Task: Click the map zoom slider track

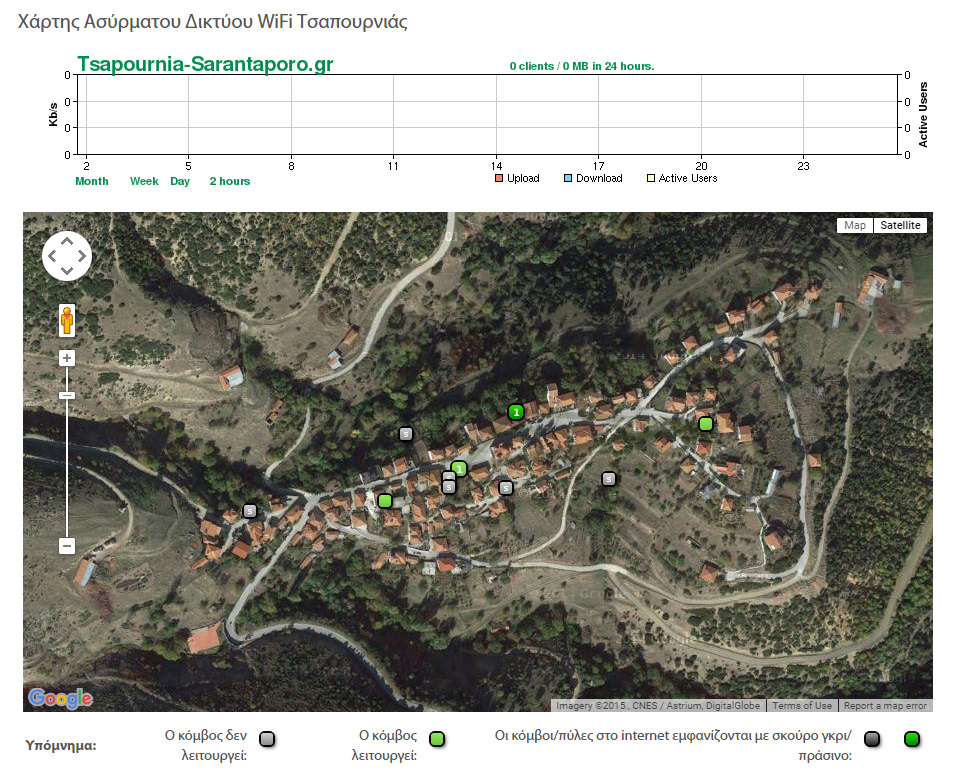Action: pos(67,470)
